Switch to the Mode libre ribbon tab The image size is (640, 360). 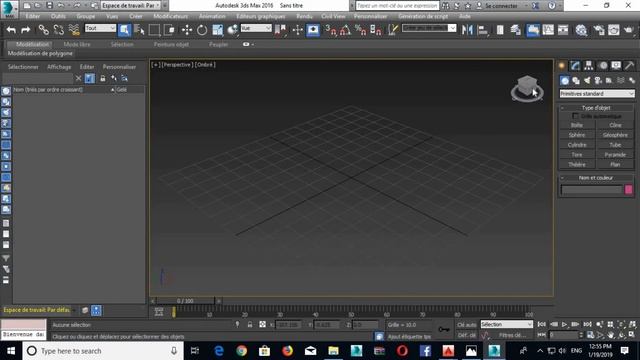(77, 44)
